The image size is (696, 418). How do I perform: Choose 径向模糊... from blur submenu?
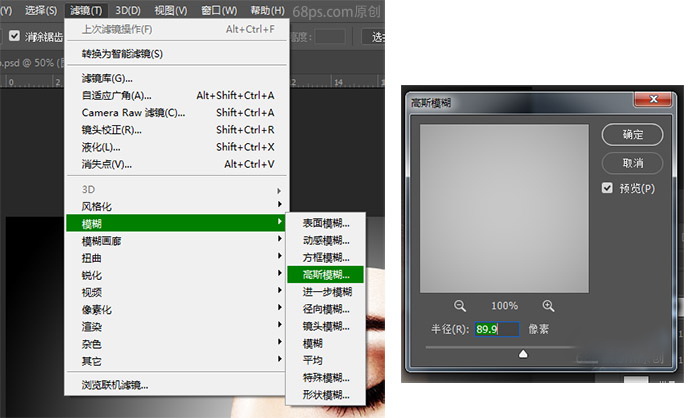(326, 309)
